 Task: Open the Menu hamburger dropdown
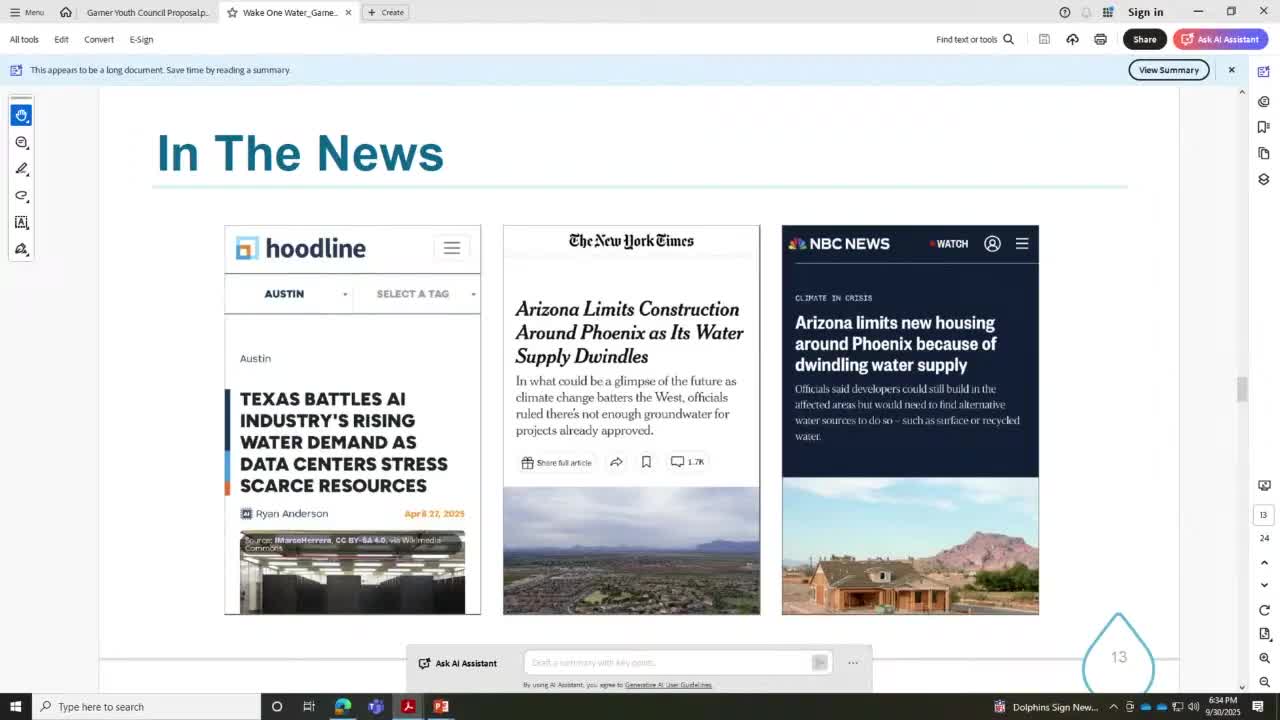[x=27, y=12]
